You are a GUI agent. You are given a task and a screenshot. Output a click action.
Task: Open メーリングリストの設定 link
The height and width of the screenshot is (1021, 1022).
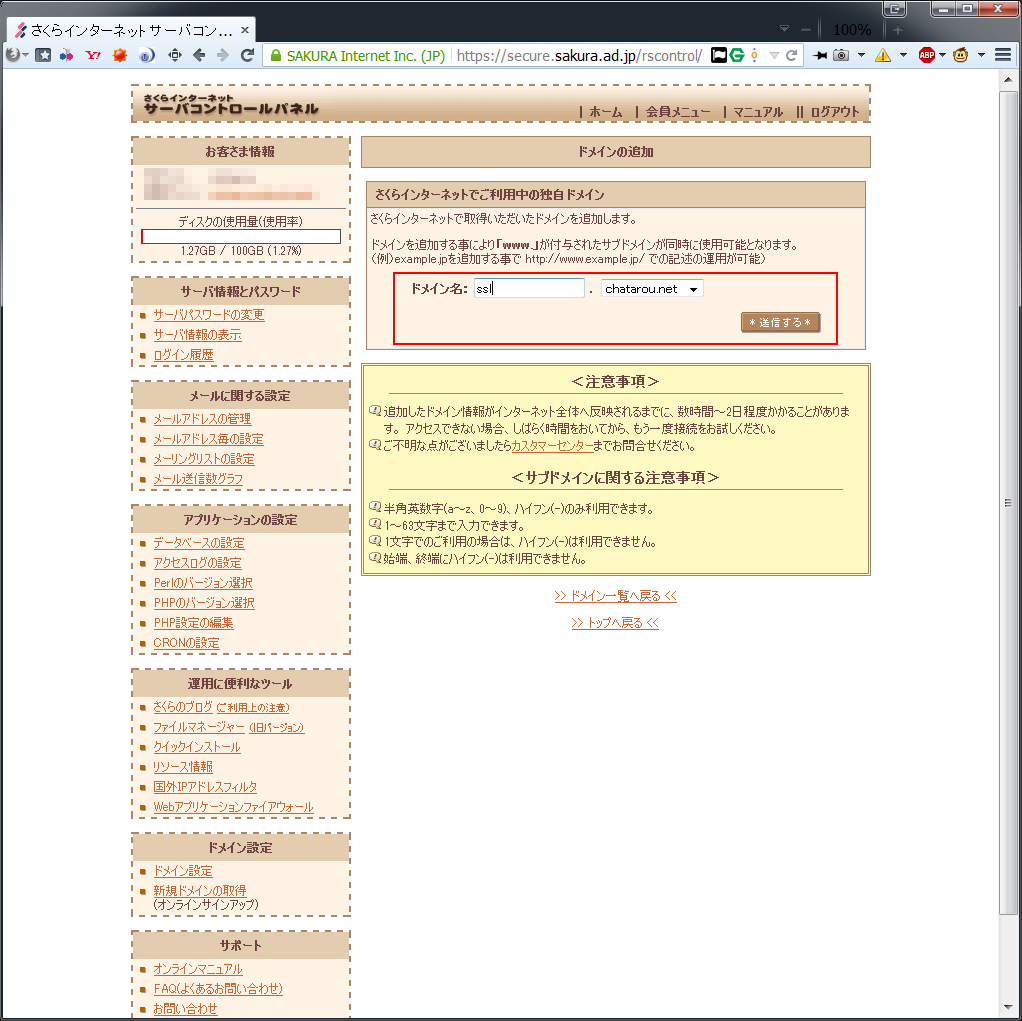[204, 459]
